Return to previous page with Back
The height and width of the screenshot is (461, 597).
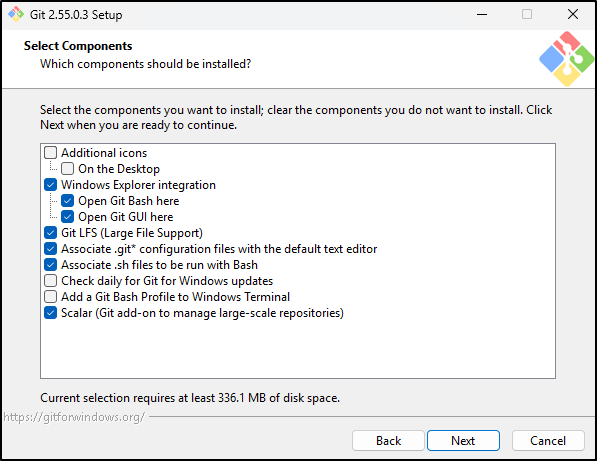pyautogui.click(x=388, y=440)
